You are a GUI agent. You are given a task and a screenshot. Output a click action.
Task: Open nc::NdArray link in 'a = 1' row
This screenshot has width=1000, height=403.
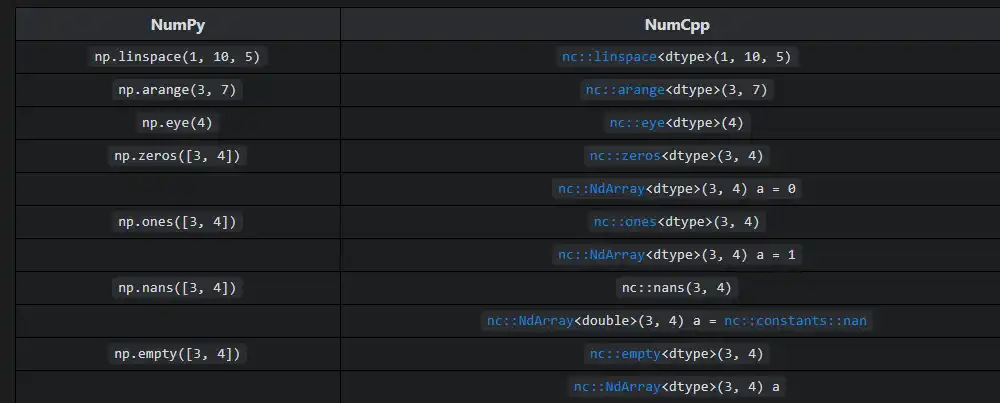601,256
